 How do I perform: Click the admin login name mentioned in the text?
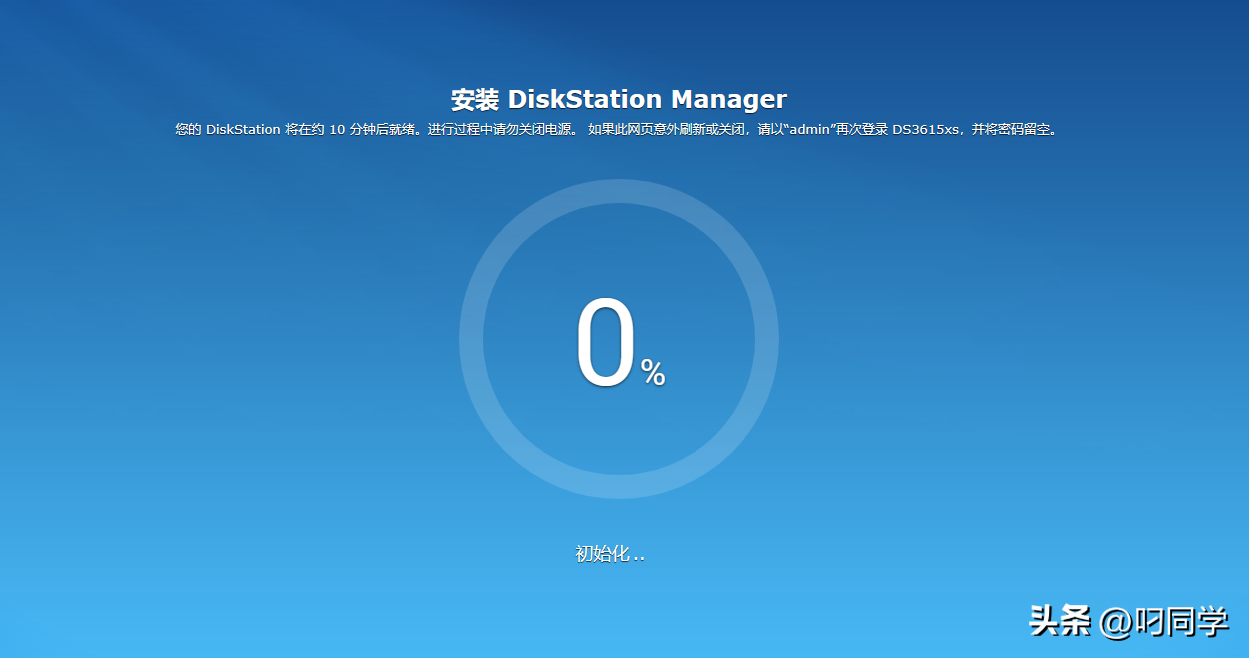(x=808, y=129)
